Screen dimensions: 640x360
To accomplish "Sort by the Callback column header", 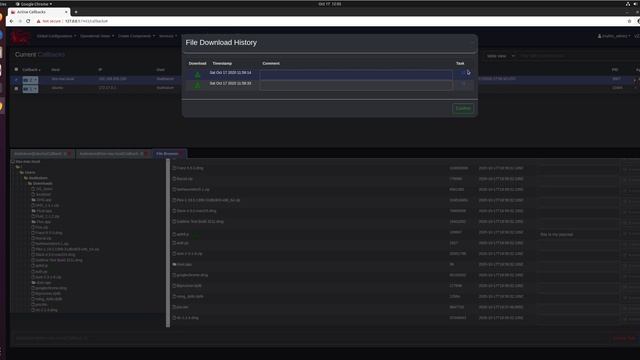I will [31, 70].
